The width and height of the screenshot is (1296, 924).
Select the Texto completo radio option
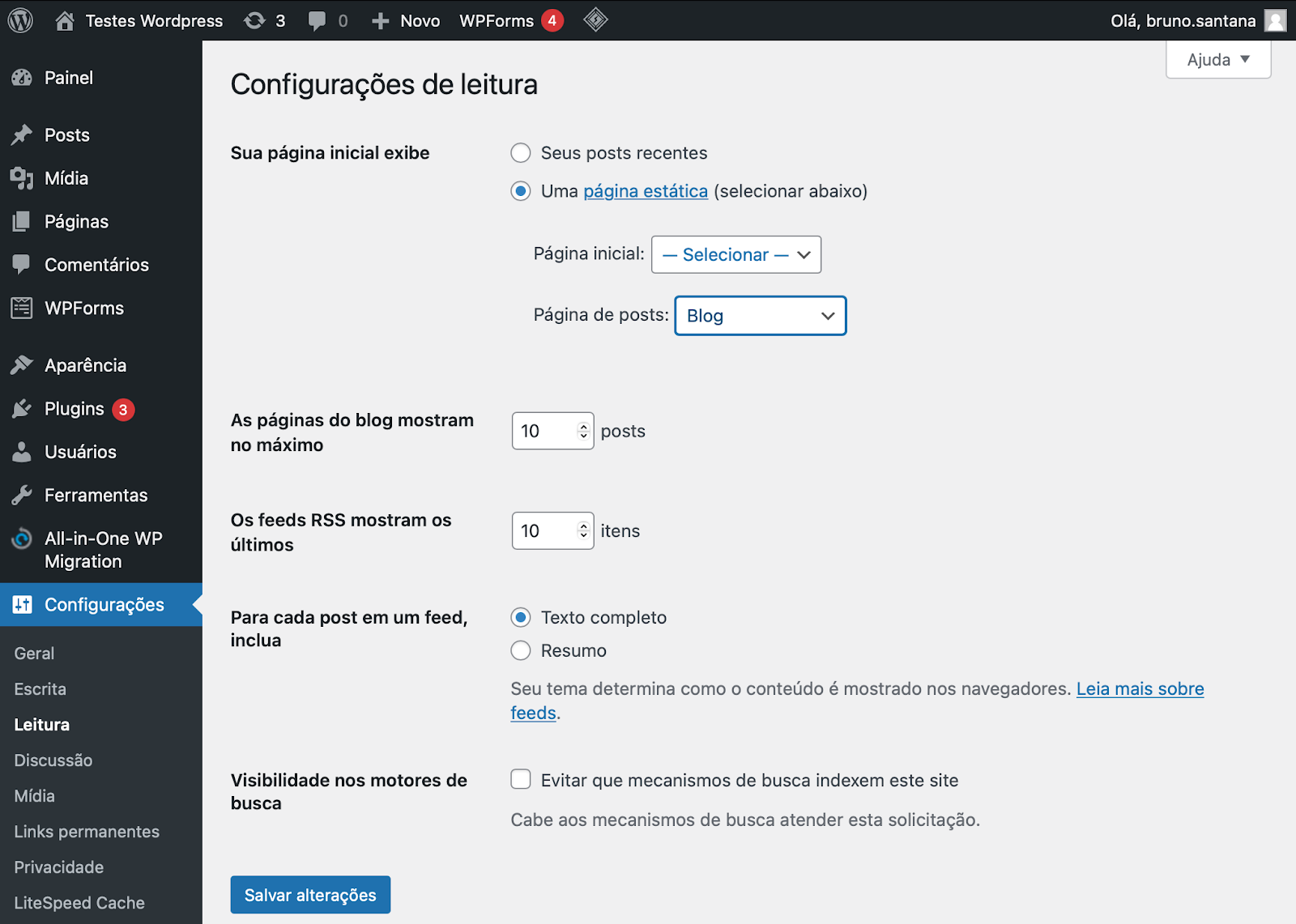tap(521, 618)
